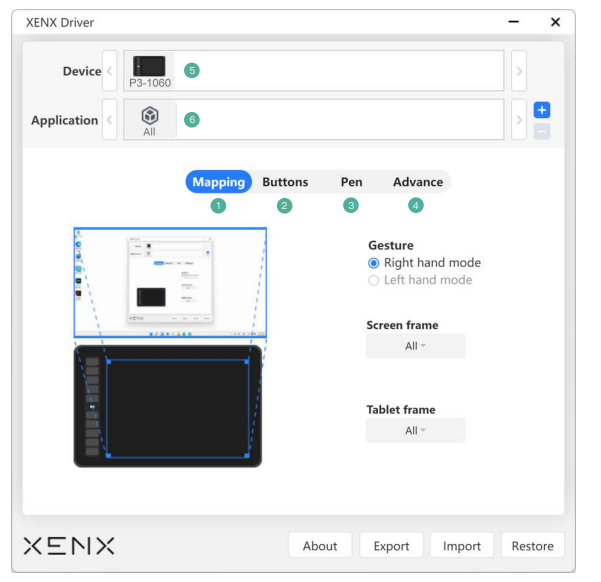Select Left hand mode

pyautogui.click(x=420, y=280)
